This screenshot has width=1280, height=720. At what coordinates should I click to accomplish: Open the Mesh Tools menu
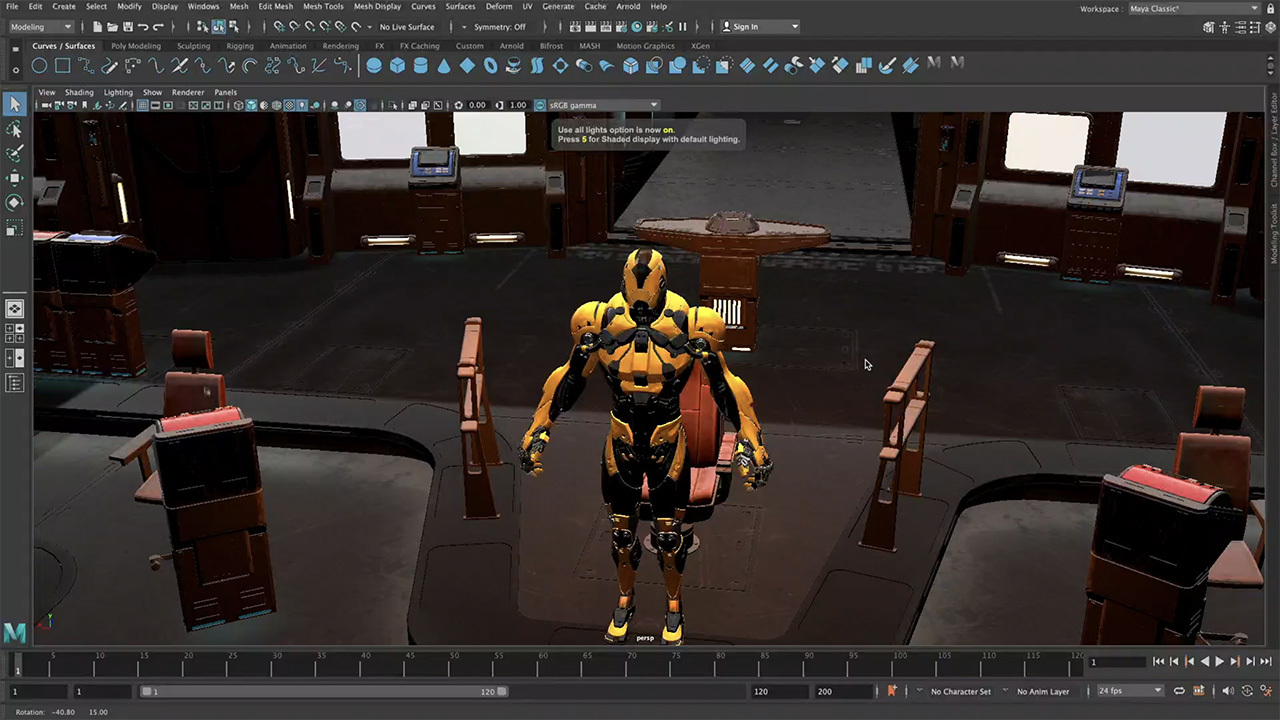323,7
